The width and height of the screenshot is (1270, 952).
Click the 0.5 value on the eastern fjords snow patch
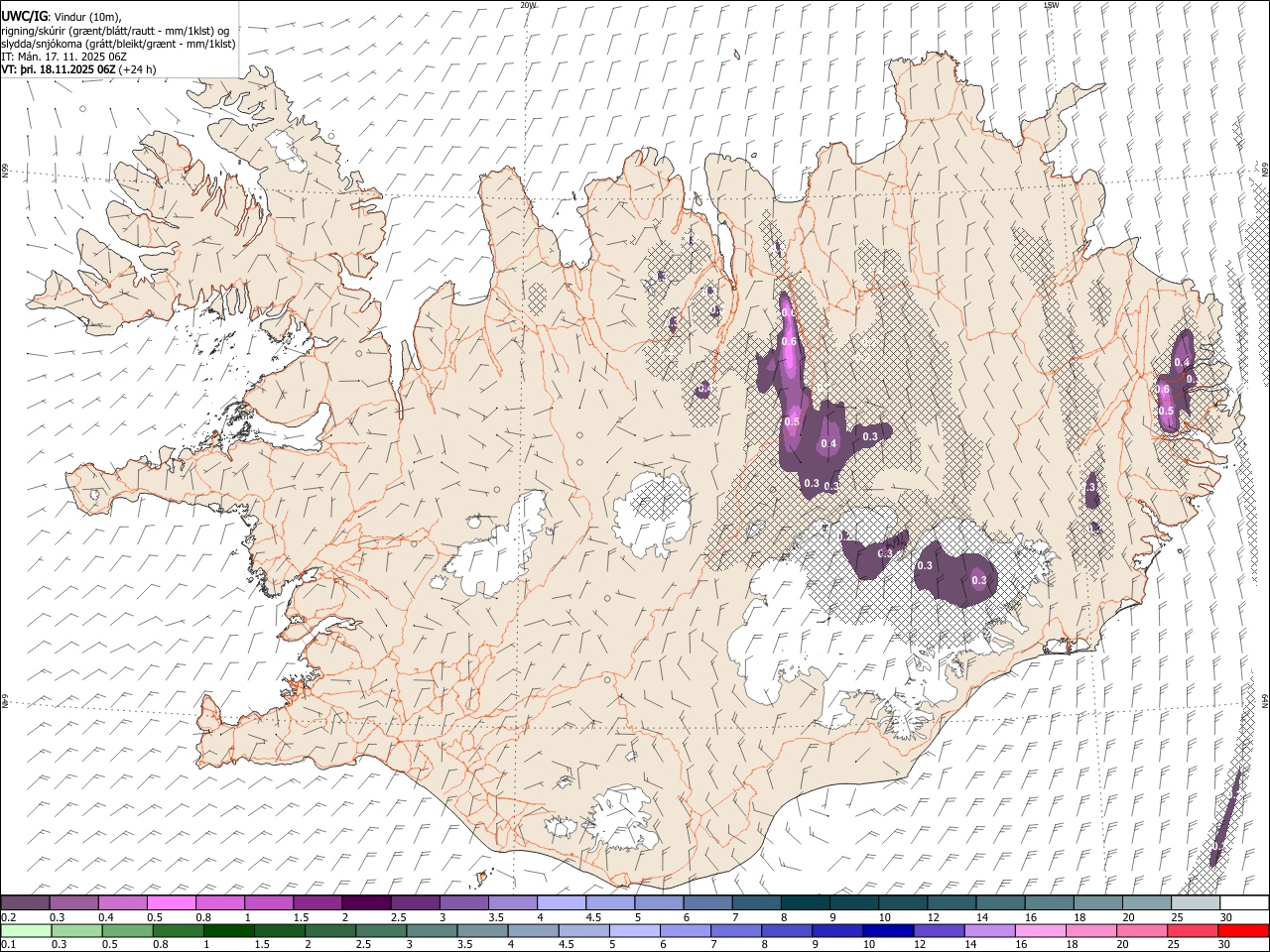tap(1167, 411)
